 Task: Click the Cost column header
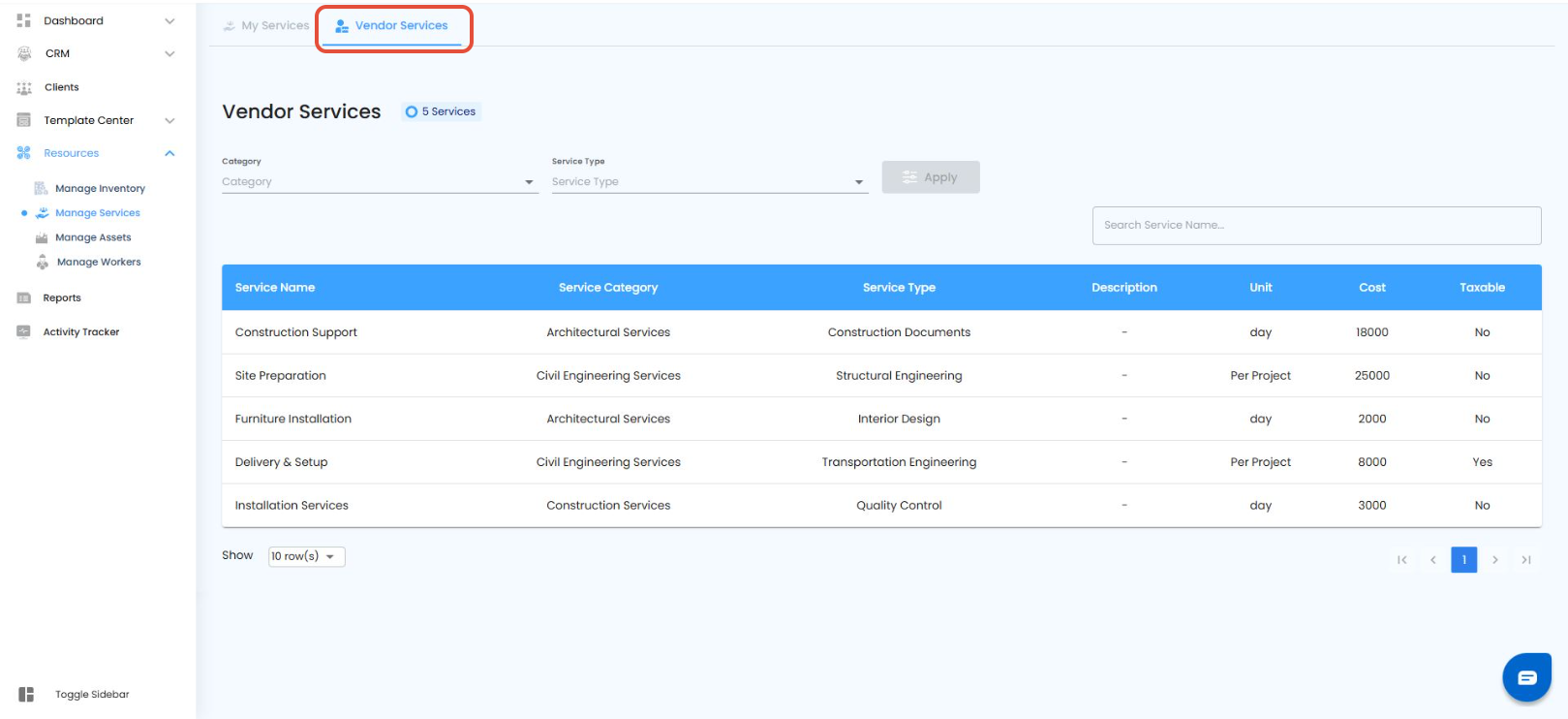1372,288
